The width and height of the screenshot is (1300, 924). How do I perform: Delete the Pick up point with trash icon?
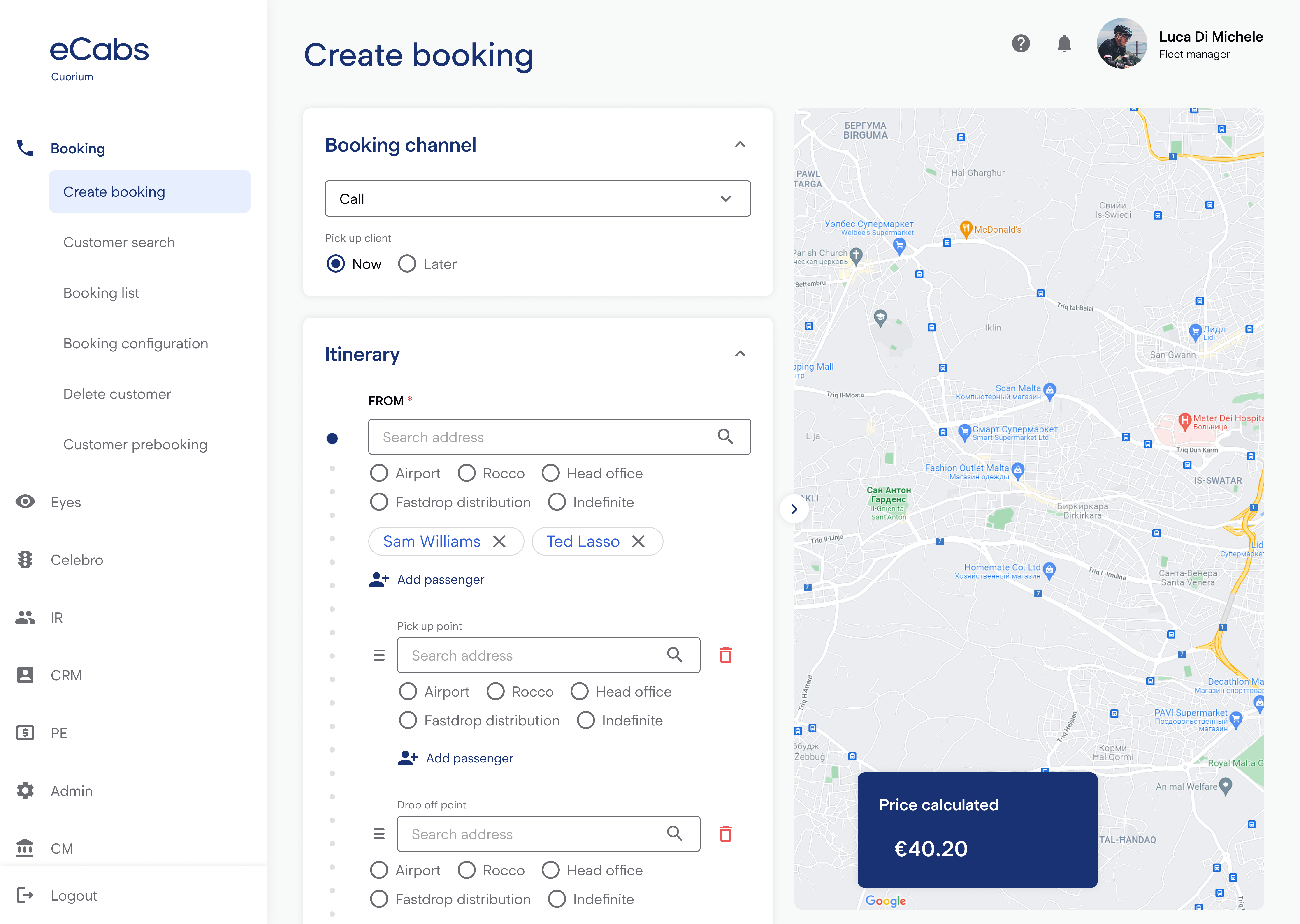pyautogui.click(x=726, y=655)
